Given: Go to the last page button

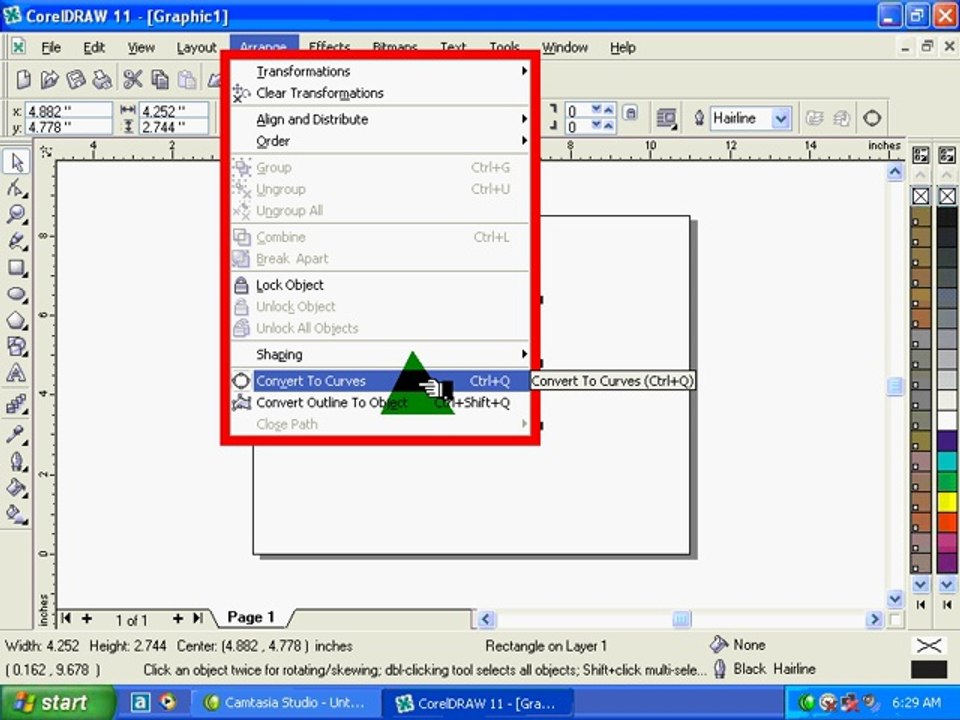Looking at the screenshot, I should coord(198,618).
